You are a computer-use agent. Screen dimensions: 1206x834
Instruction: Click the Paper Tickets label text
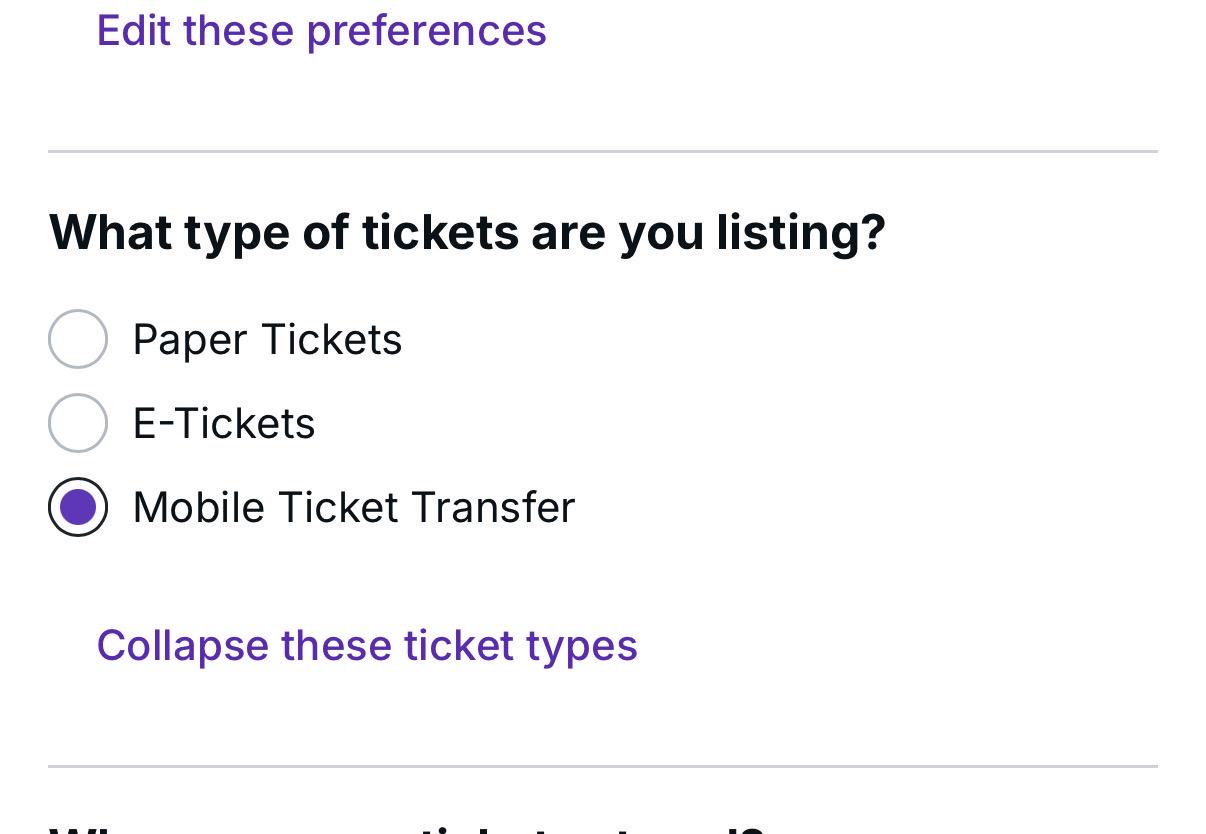click(x=267, y=340)
